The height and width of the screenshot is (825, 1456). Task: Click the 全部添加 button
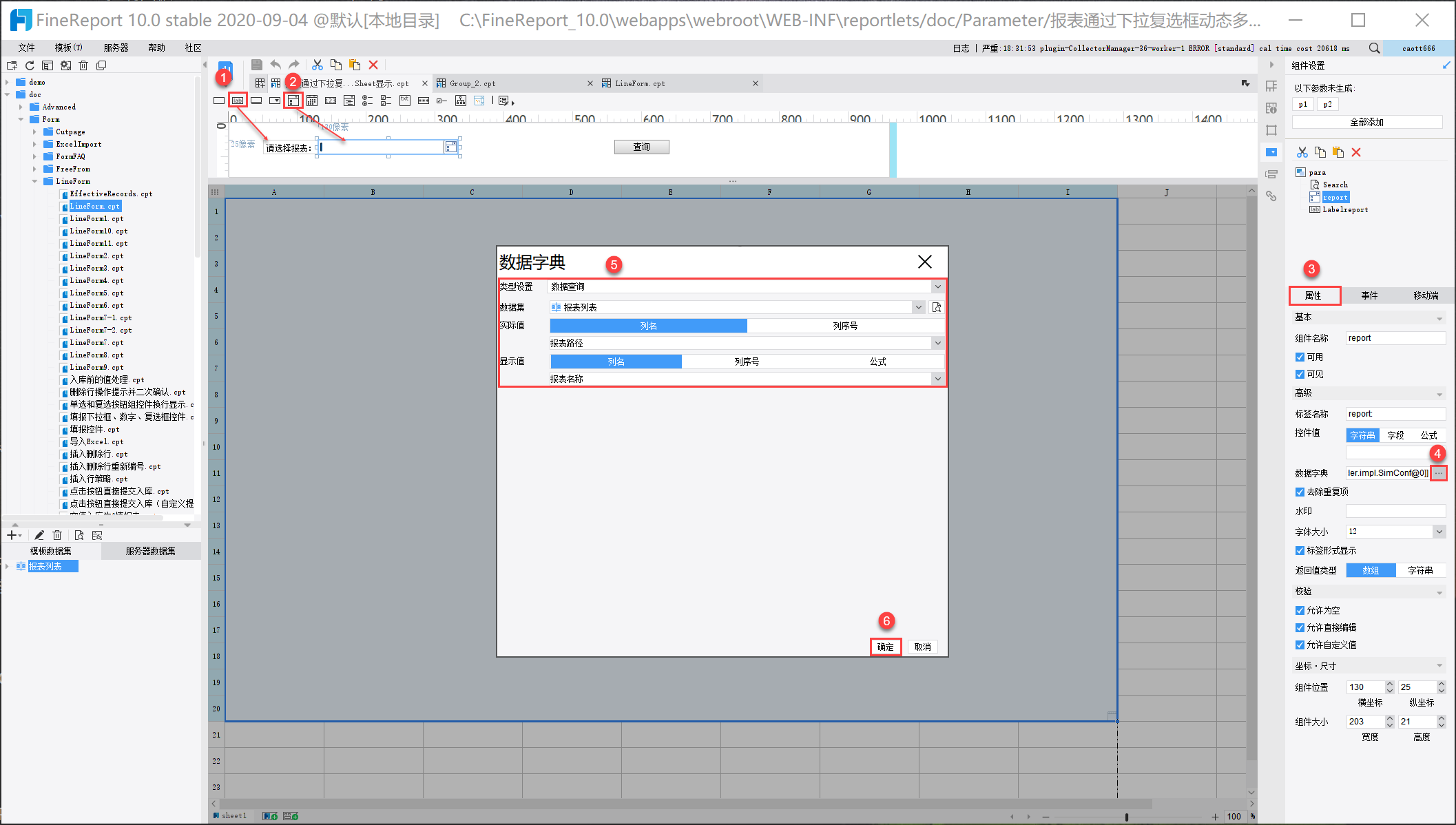coord(1366,122)
